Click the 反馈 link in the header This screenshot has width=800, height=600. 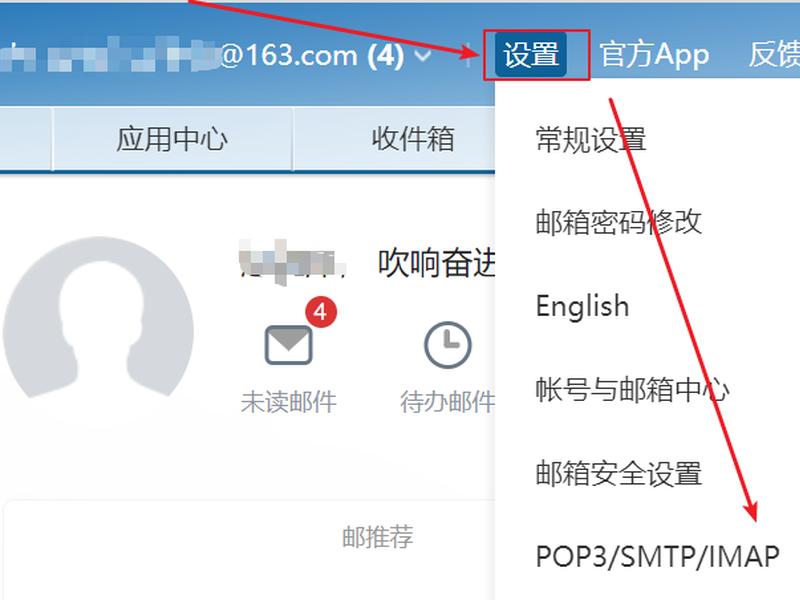click(x=774, y=55)
